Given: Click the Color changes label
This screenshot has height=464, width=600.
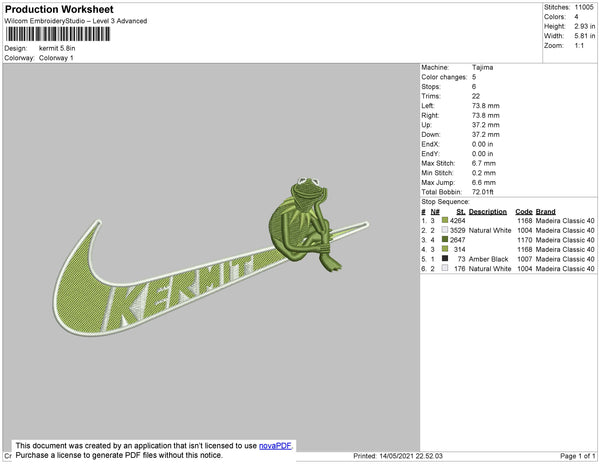Looking at the screenshot, I should point(444,77).
